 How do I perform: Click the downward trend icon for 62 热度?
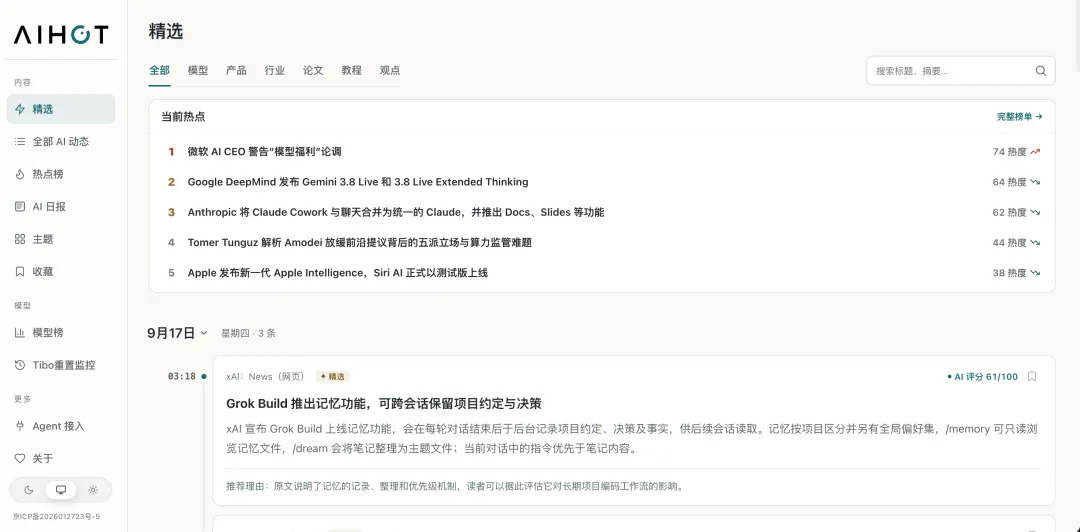pyautogui.click(x=1035, y=212)
